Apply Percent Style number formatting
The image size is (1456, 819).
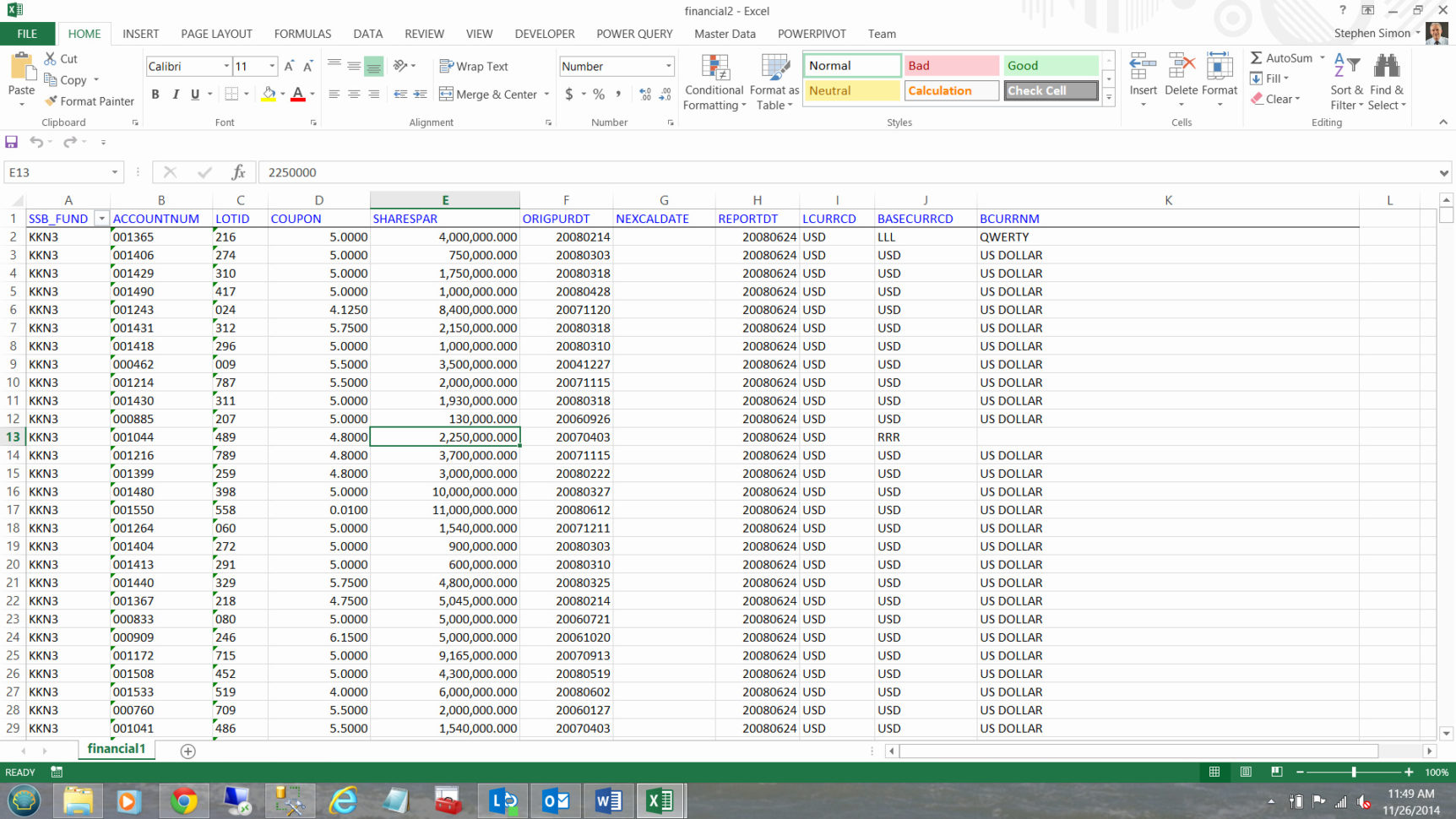click(598, 95)
